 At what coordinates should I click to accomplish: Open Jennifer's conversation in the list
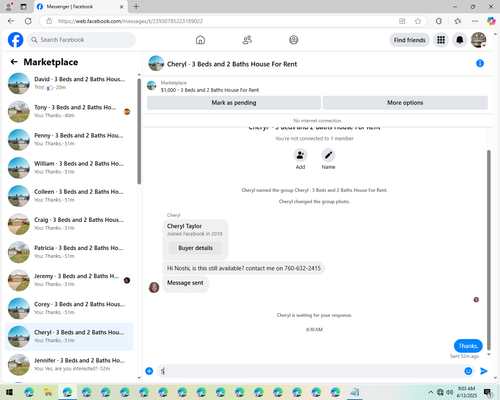[69, 365]
